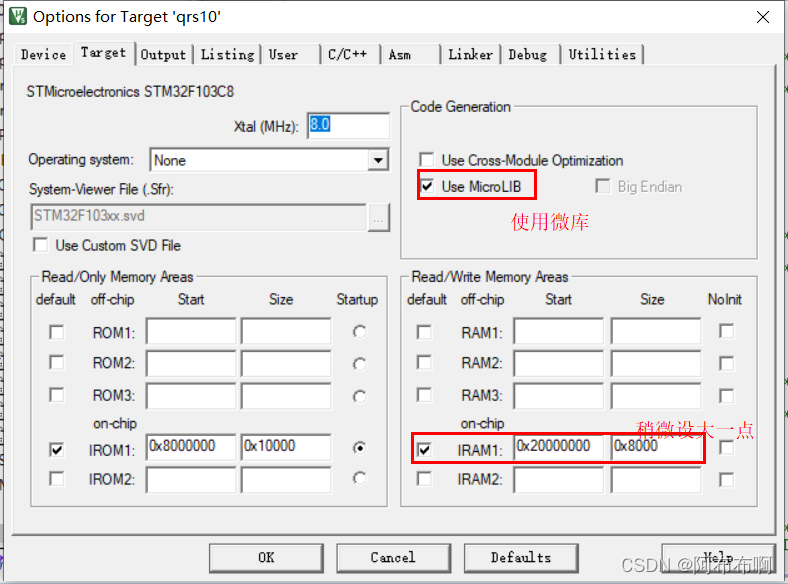Toggle the RAM1 NoInit checkbox
Viewport: 788px width, 584px height.
(x=727, y=331)
